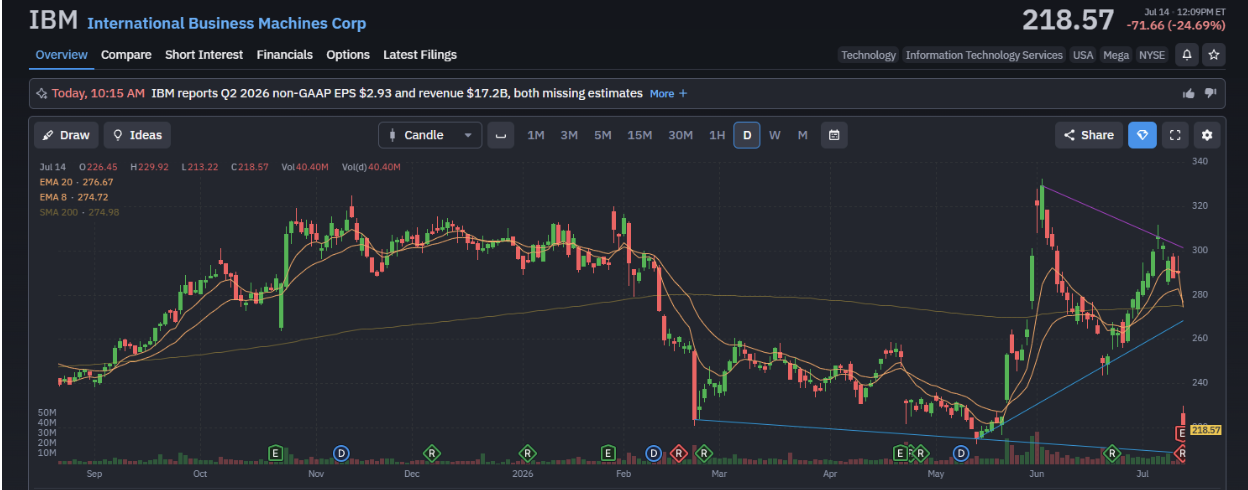Click the yellow 218.57 price axis label

click(1206, 430)
